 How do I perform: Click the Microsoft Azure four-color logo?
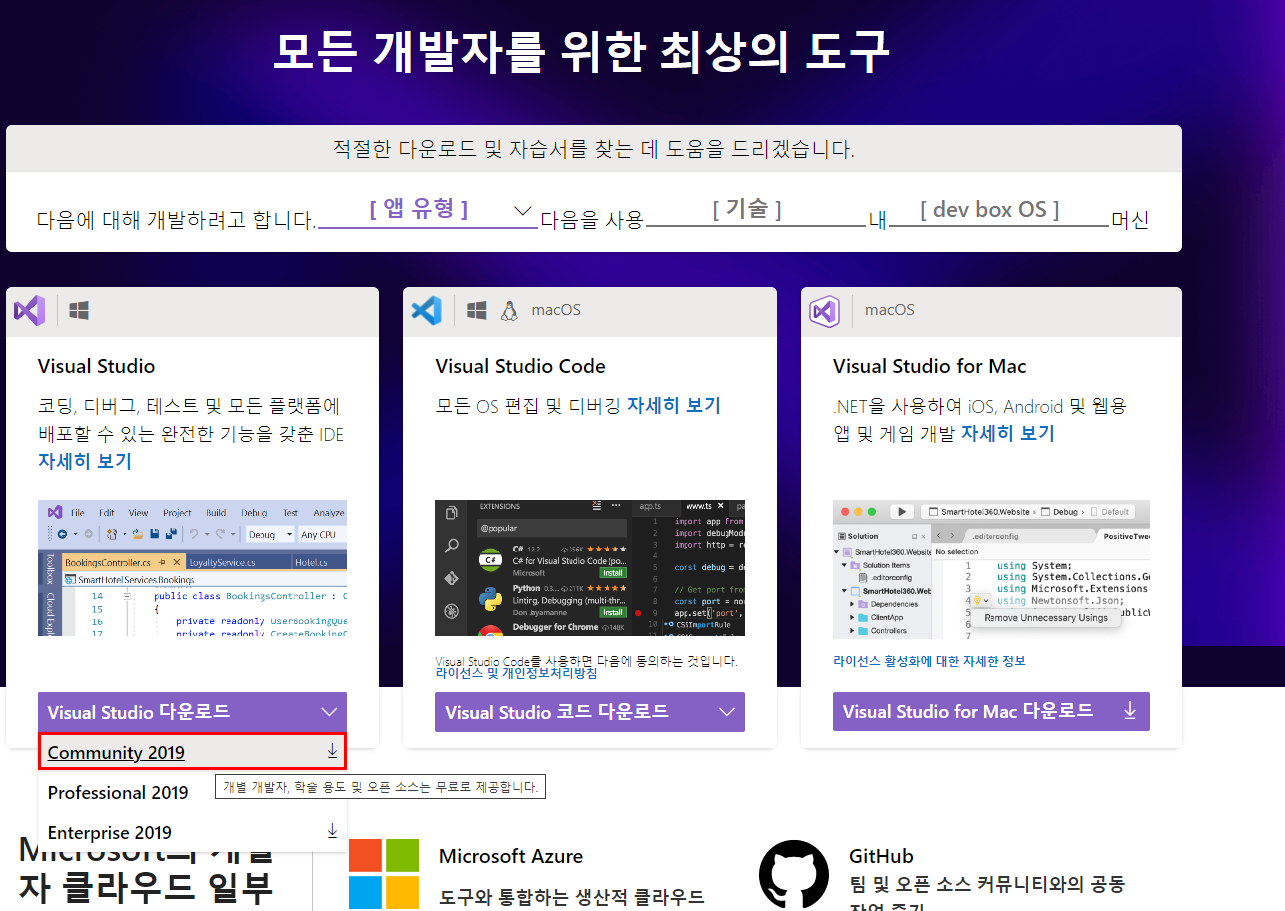384,874
